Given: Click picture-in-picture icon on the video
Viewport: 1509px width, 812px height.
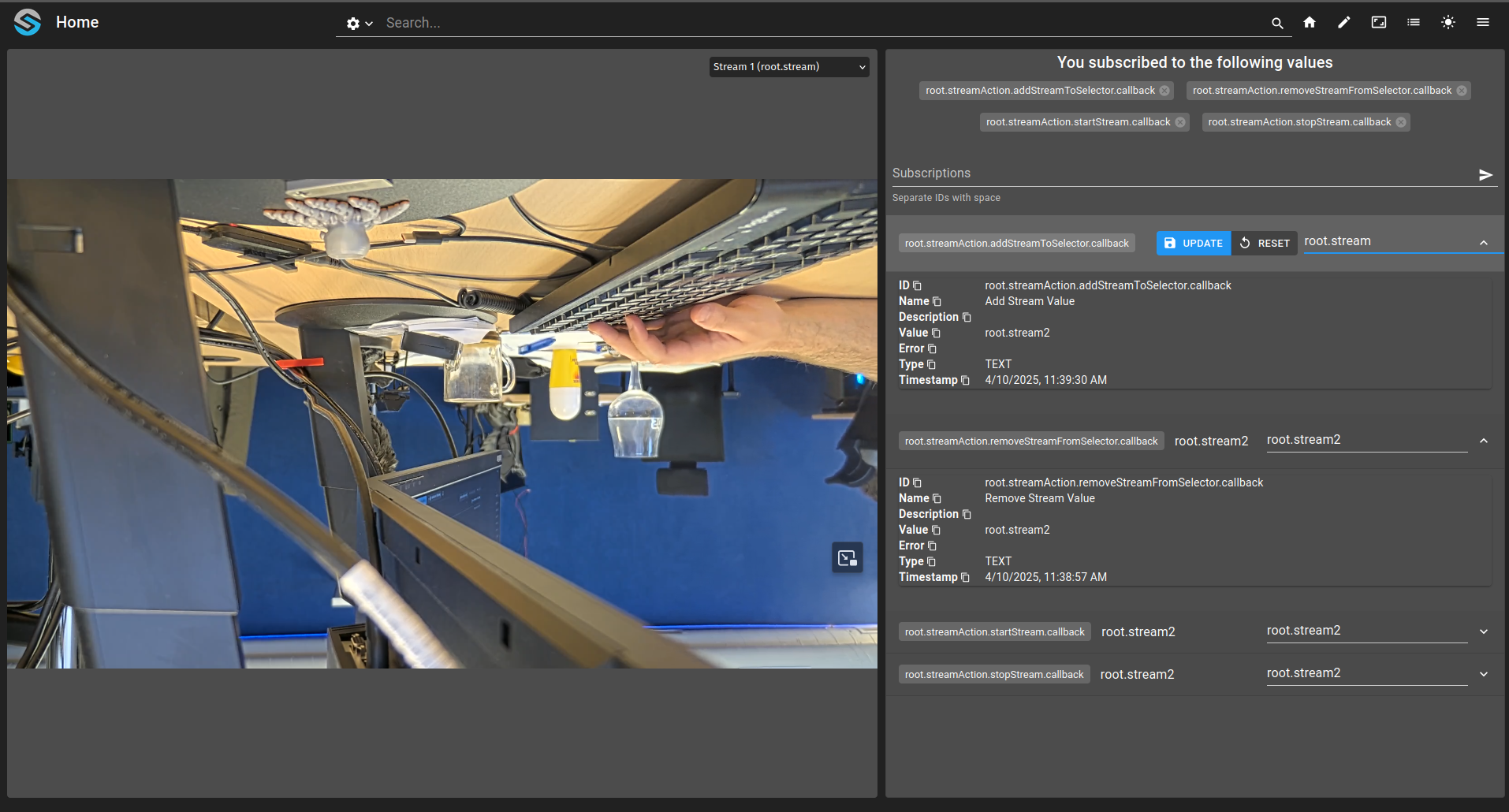Looking at the screenshot, I should click(848, 558).
